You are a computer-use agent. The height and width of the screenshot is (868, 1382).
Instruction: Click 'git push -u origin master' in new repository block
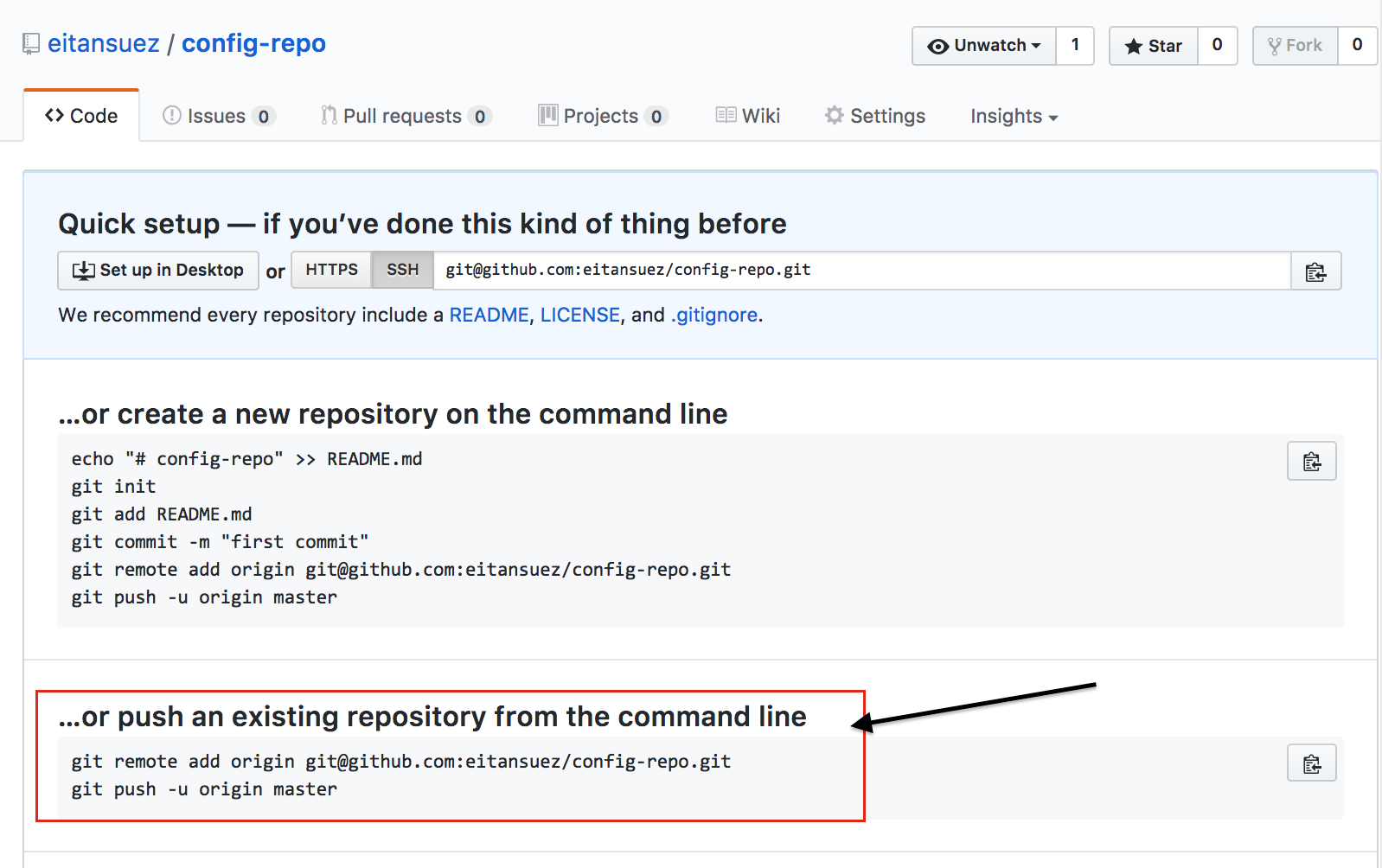point(204,597)
